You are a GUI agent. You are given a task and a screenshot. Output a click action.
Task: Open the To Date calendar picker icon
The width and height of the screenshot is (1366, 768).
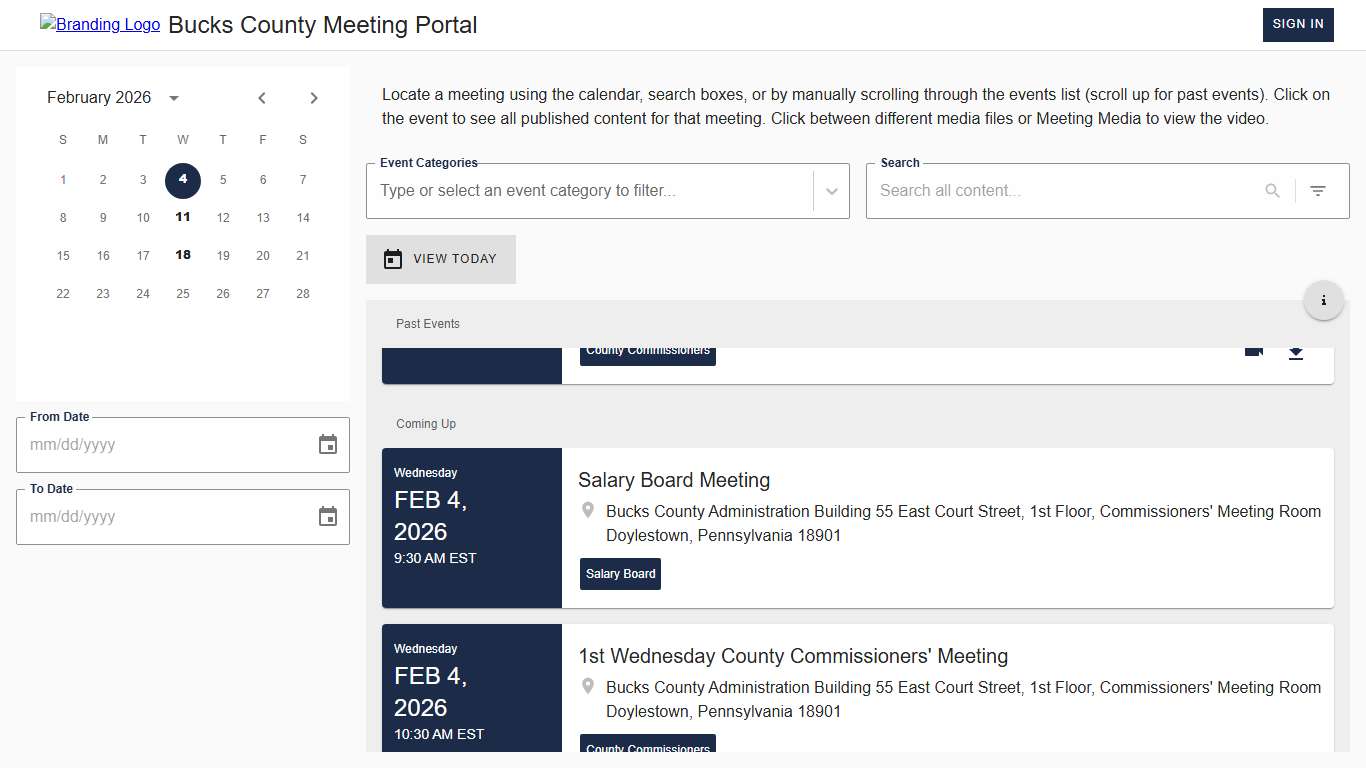click(x=328, y=516)
